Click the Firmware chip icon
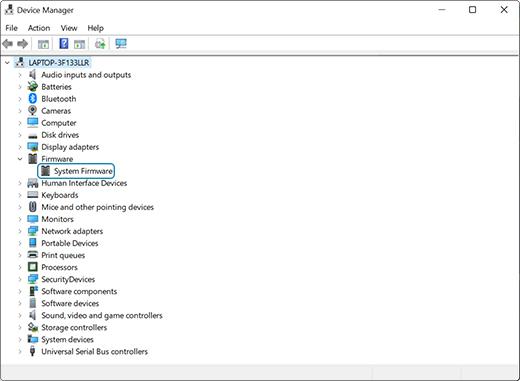520x381 pixels. pos(32,159)
